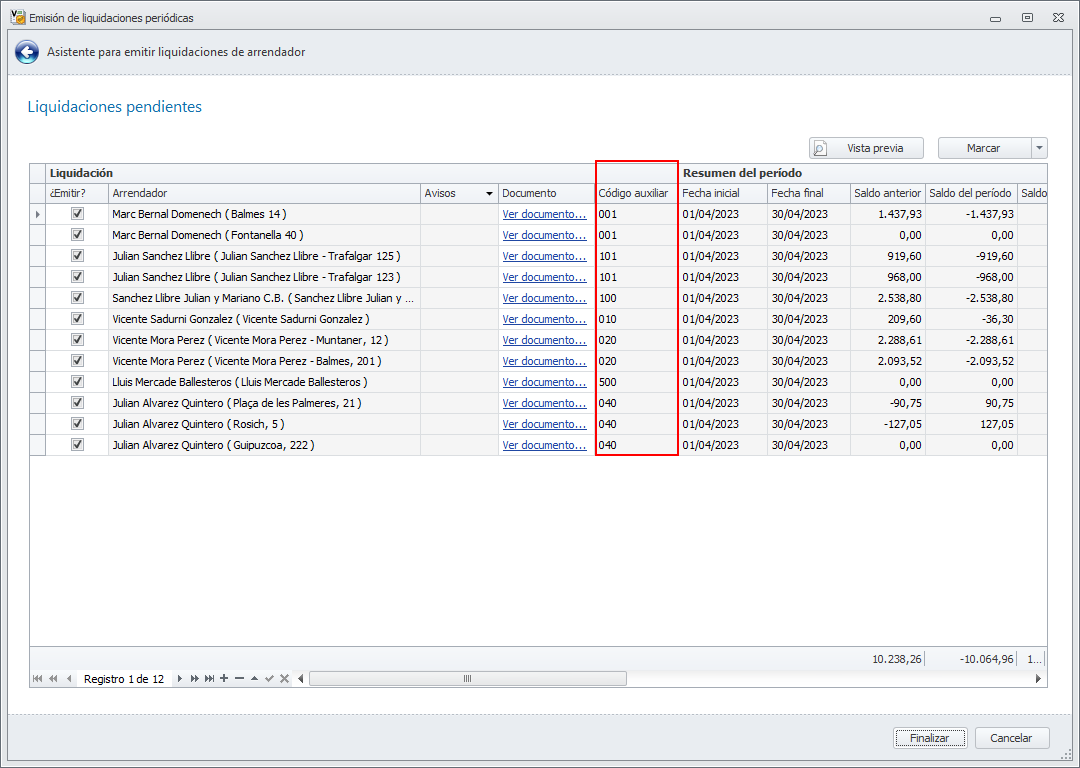Image resolution: width=1080 pixels, height=768 pixels.
Task: Sort by the Código auxiliar column header
Action: tap(635, 193)
